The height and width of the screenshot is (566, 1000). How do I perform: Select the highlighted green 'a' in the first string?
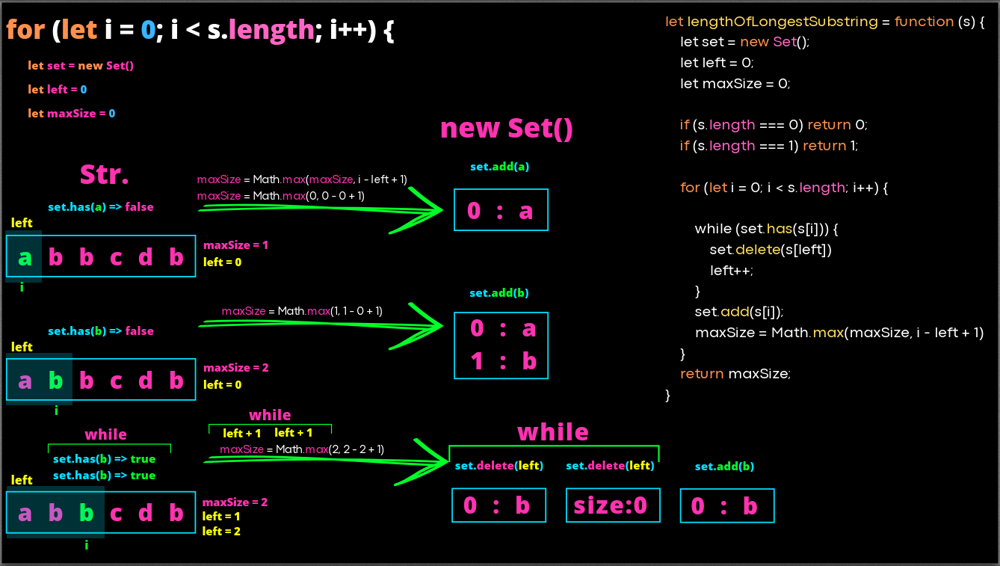25,257
